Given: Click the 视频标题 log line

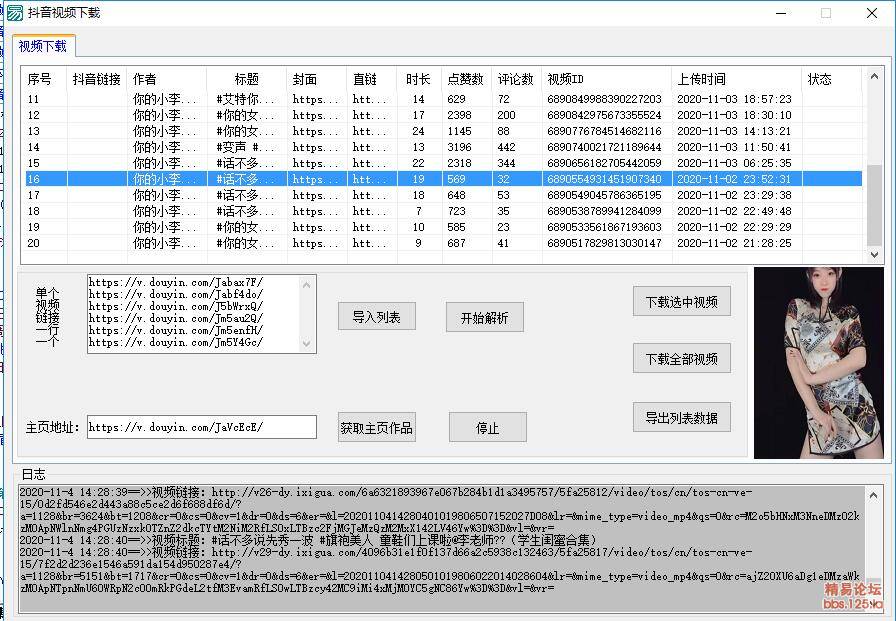Looking at the screenshot, I should 309,540.
